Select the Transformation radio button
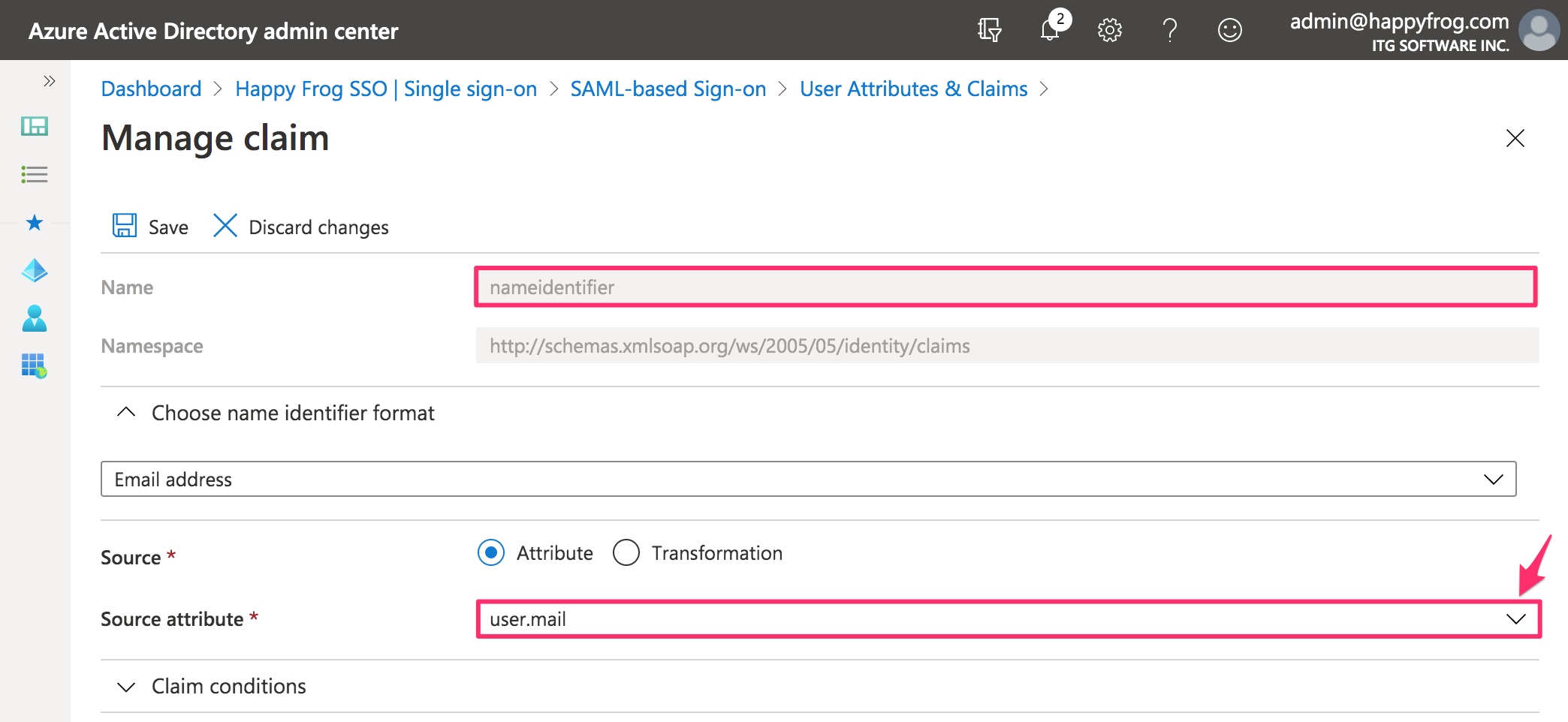Viewport: 1568px width, 722px height. click(x=626, y=553)
